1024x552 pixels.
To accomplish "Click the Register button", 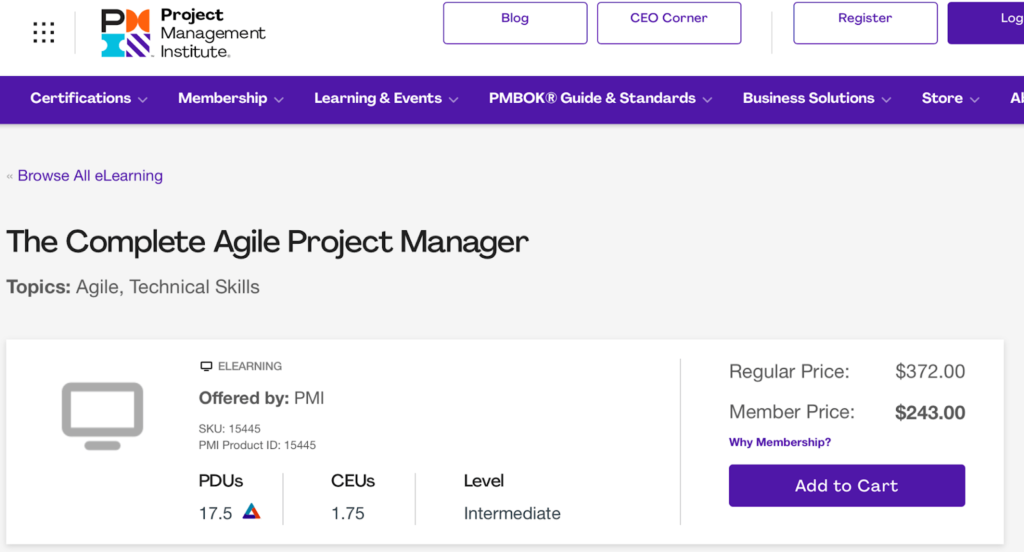I will [865, 23].
